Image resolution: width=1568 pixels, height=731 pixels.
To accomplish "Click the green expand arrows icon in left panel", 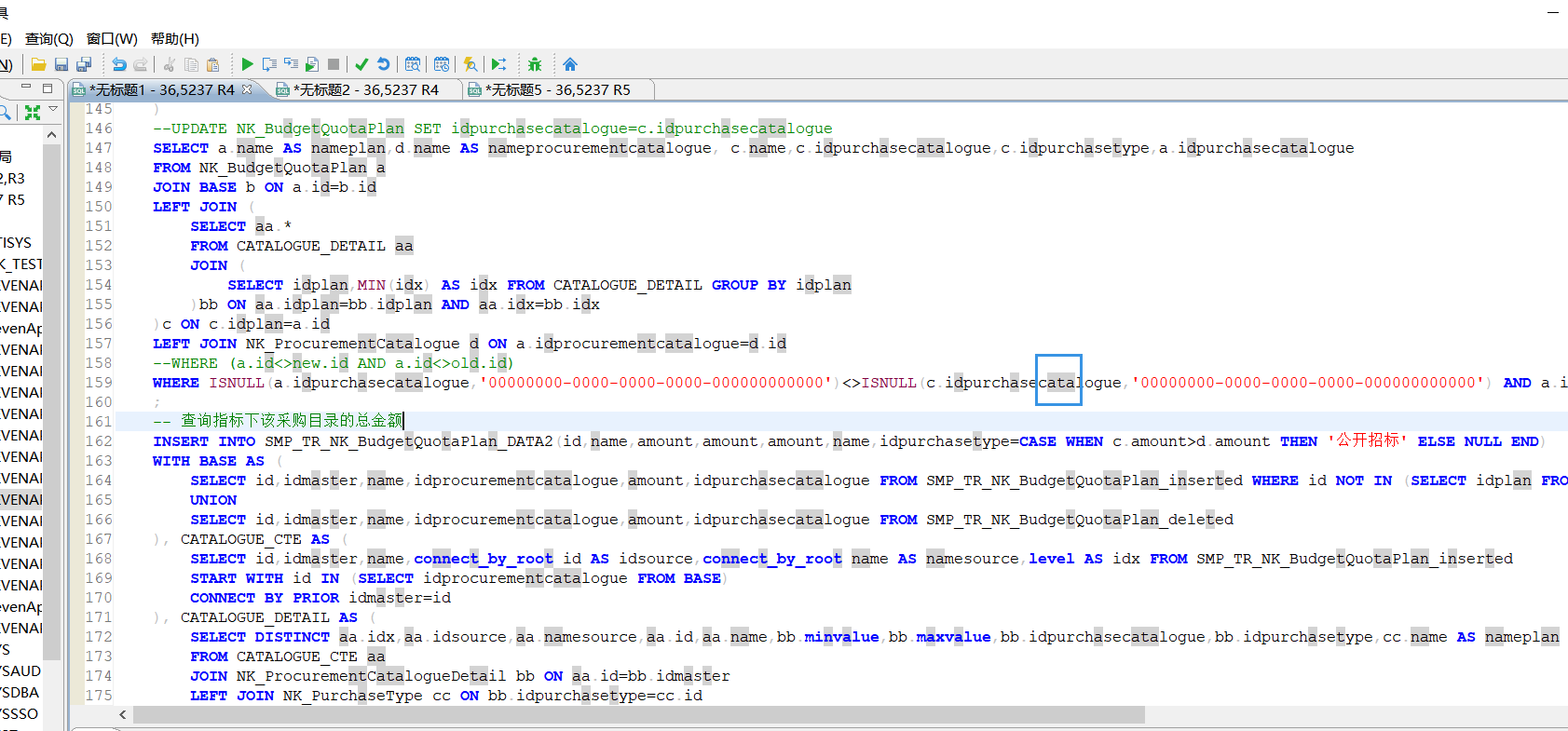I will tap(33, 113).
